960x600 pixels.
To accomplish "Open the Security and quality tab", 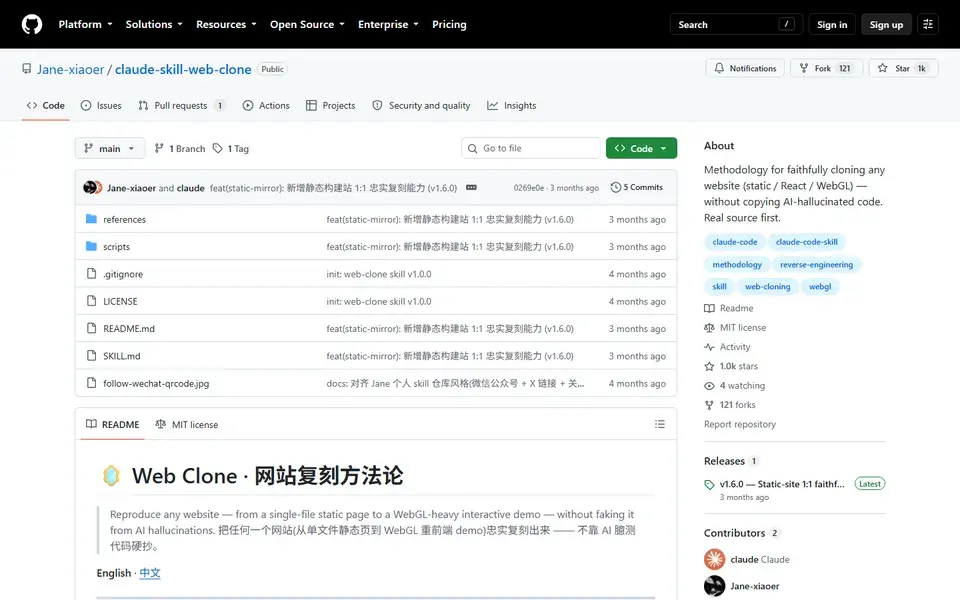I will pos(421,105).
